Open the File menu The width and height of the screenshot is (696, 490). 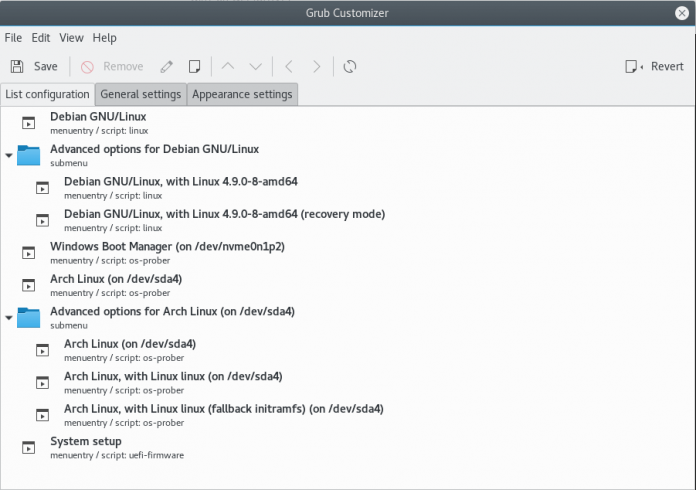pyautogui.click(x=13, y=38)
